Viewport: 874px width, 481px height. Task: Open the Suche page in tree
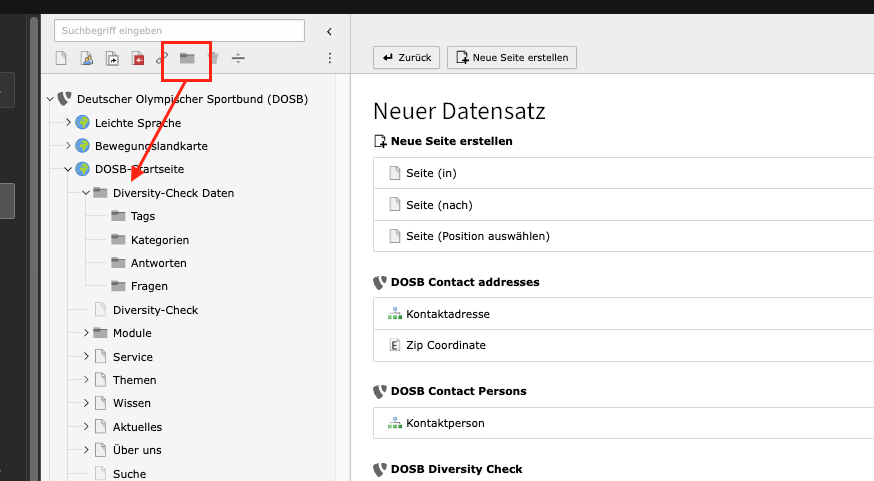click(x=129, y=474)
